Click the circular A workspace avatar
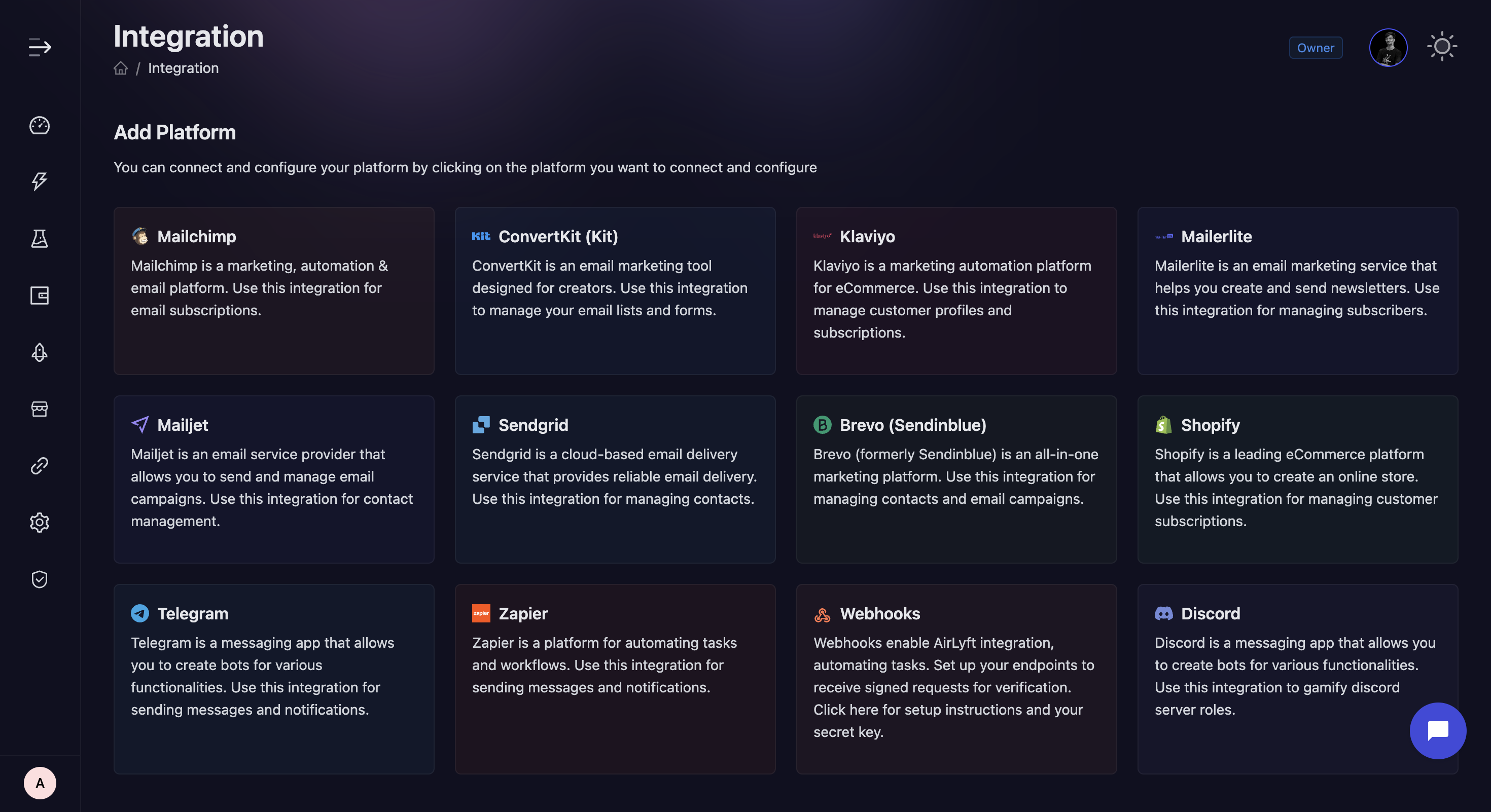 pyautogui.click(x=40, y=783)
